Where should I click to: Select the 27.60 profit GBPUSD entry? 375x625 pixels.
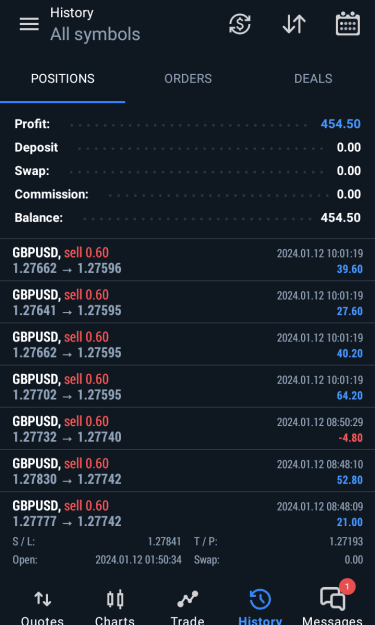point(187,302)
